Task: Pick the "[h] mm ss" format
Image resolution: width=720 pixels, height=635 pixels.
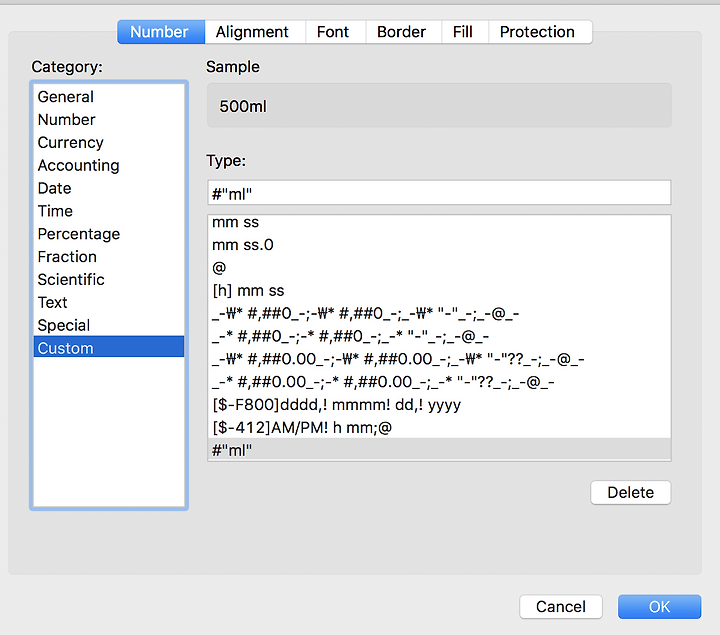Action: [x=439, y=291]
